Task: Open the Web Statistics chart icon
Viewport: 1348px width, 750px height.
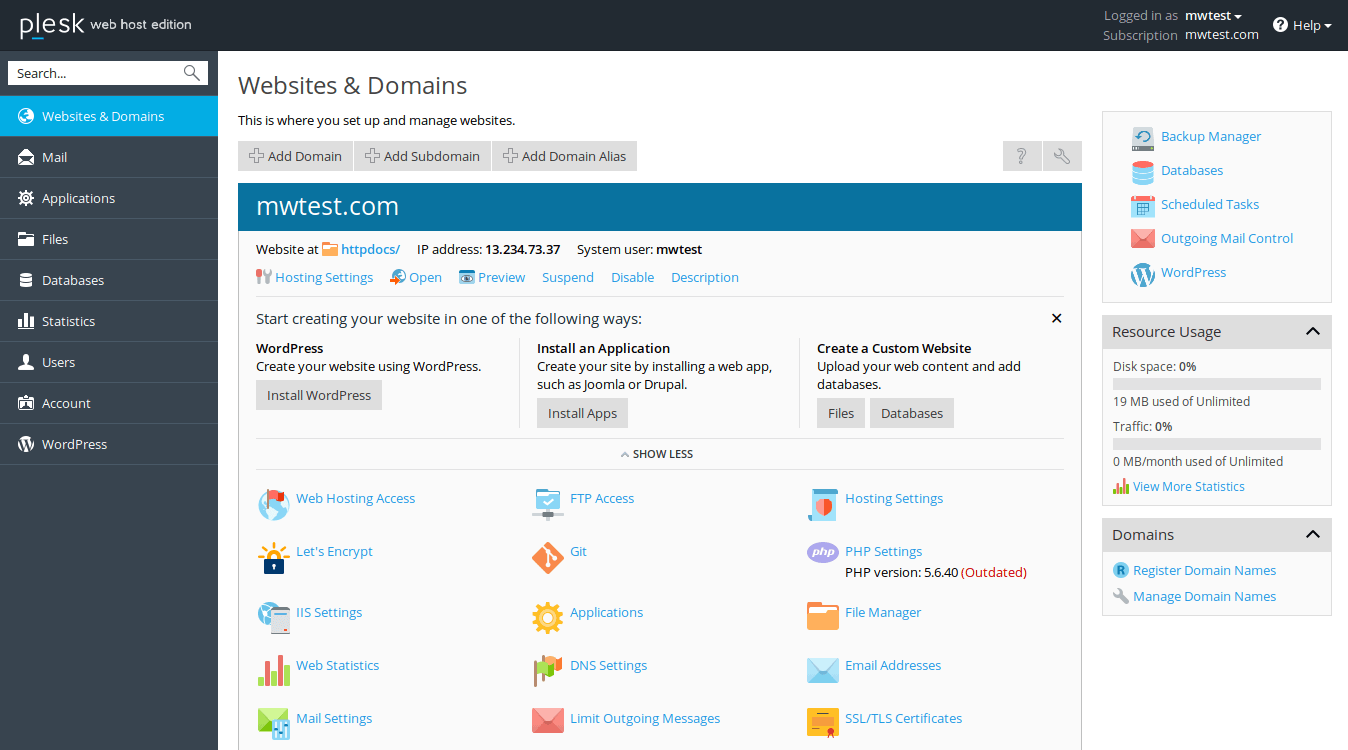Action: 273,670
